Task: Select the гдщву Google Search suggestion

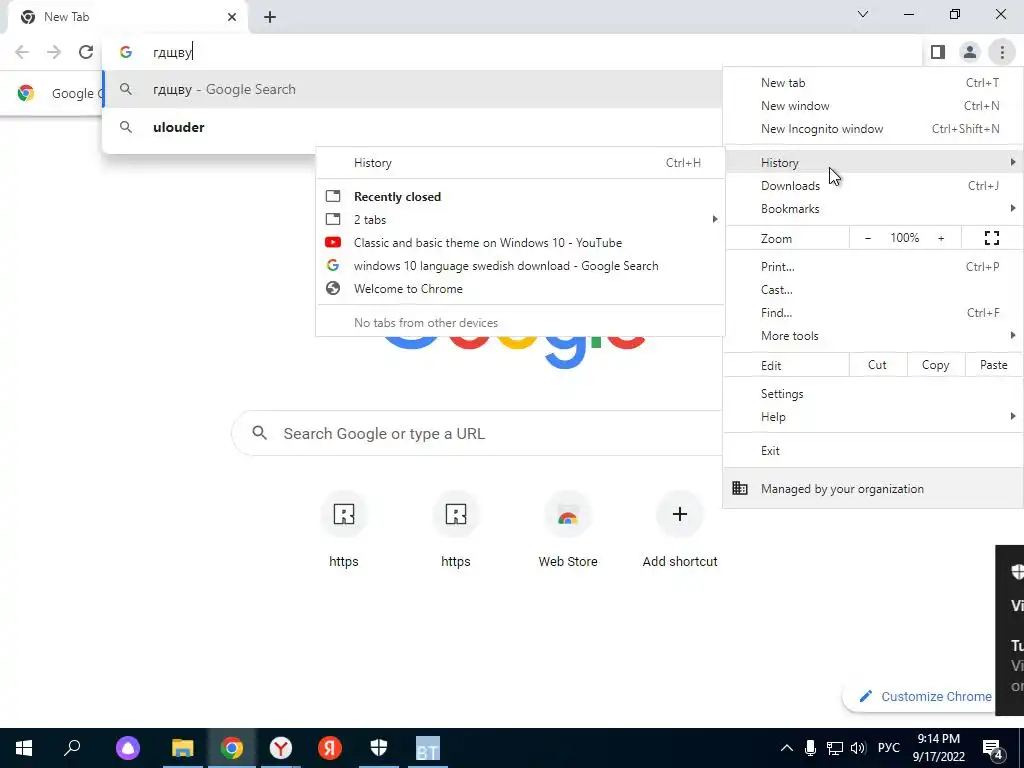Action: pyautogui.click(x=413, y=89)
